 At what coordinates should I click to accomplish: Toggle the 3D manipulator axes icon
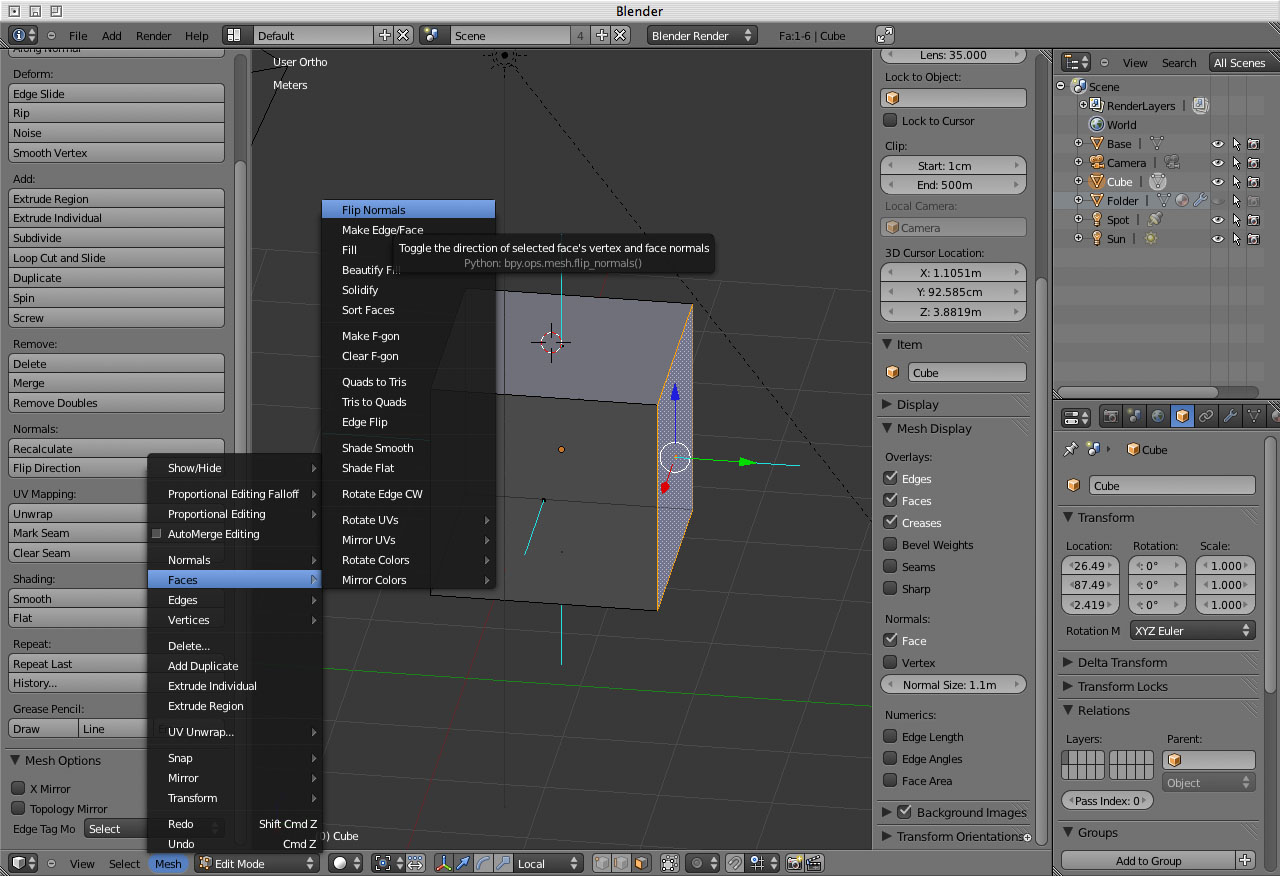click(443, 863)
